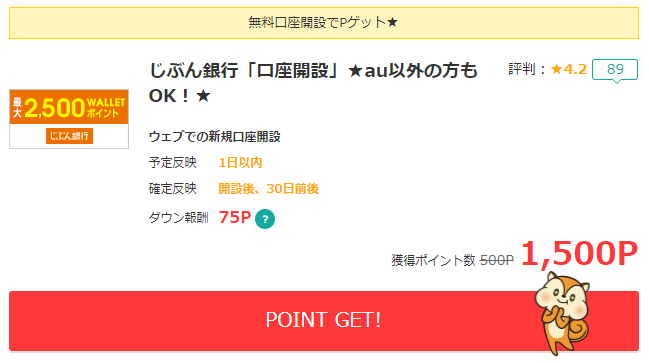Click the ウェブでの新規口座開設 condition text
The image size is (649, 363).
214,137
